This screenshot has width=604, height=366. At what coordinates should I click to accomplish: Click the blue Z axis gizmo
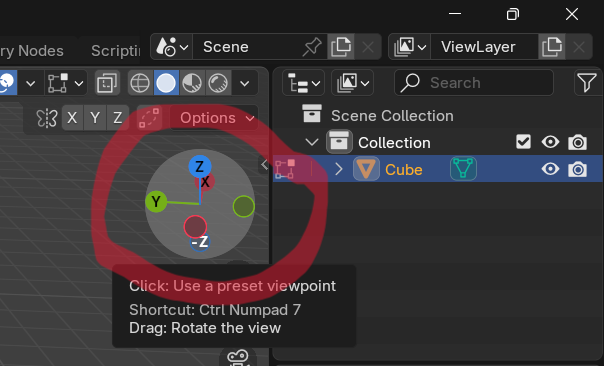click(200, 166)
